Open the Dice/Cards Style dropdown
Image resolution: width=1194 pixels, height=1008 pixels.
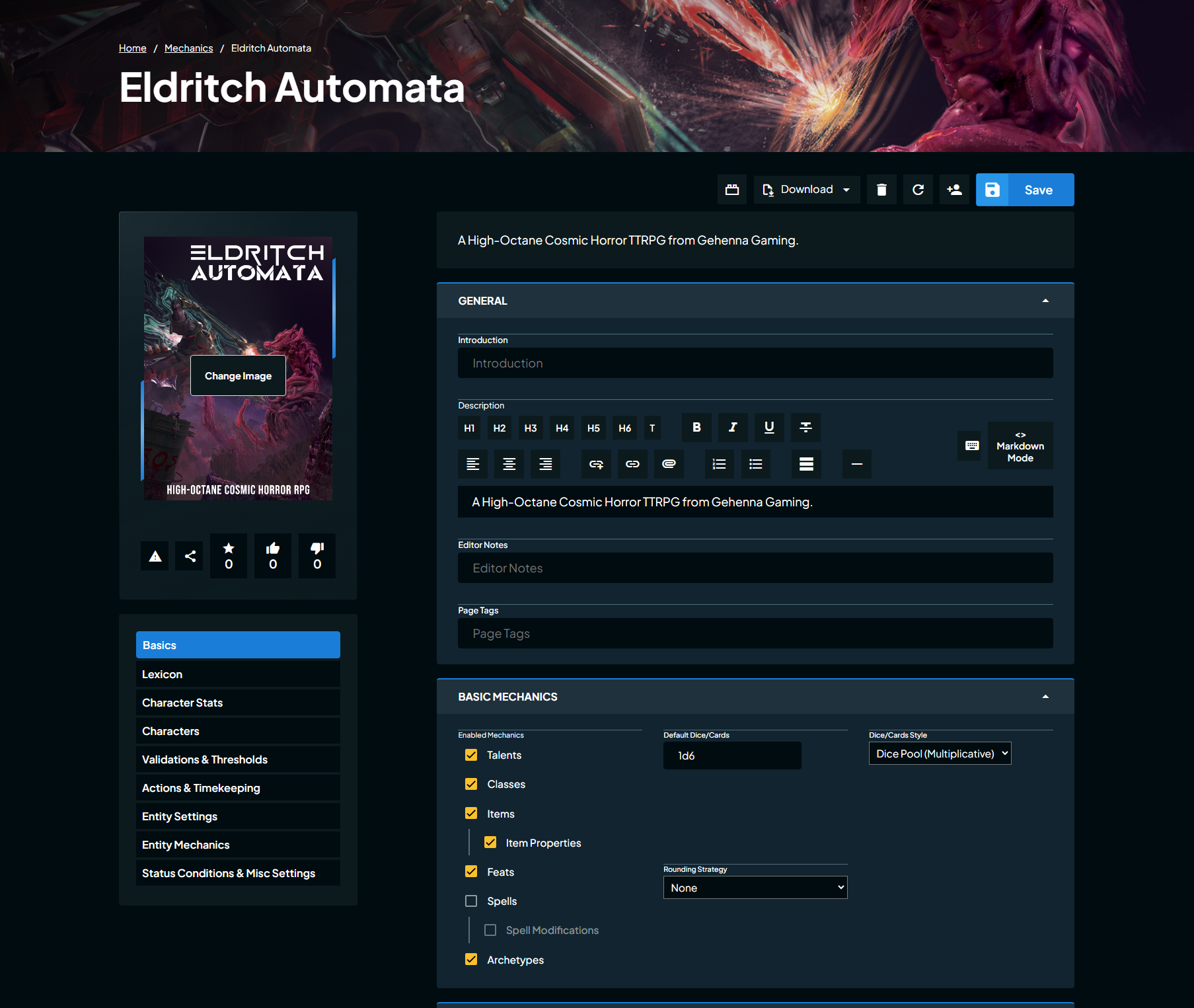pyautogui.click(x=940, y=754)
